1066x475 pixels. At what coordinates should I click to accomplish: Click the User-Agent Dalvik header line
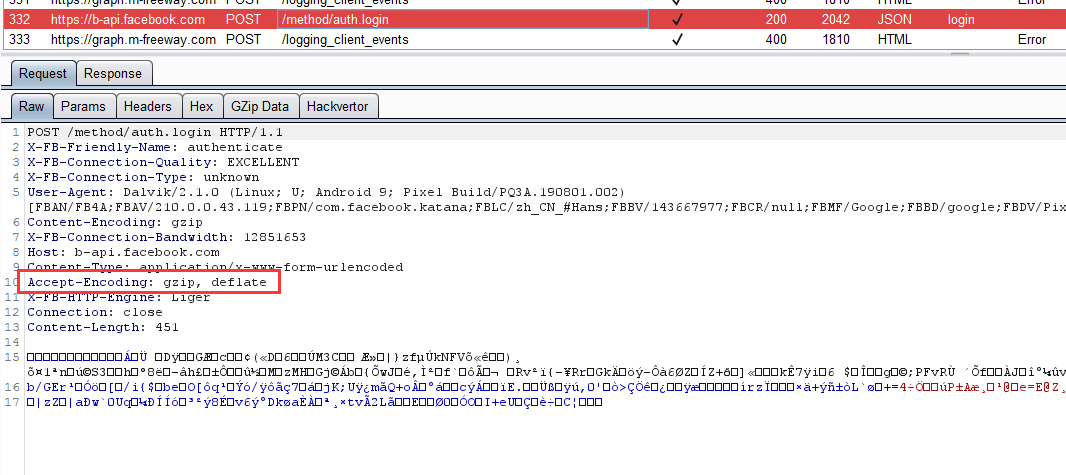tap(326, 192)
